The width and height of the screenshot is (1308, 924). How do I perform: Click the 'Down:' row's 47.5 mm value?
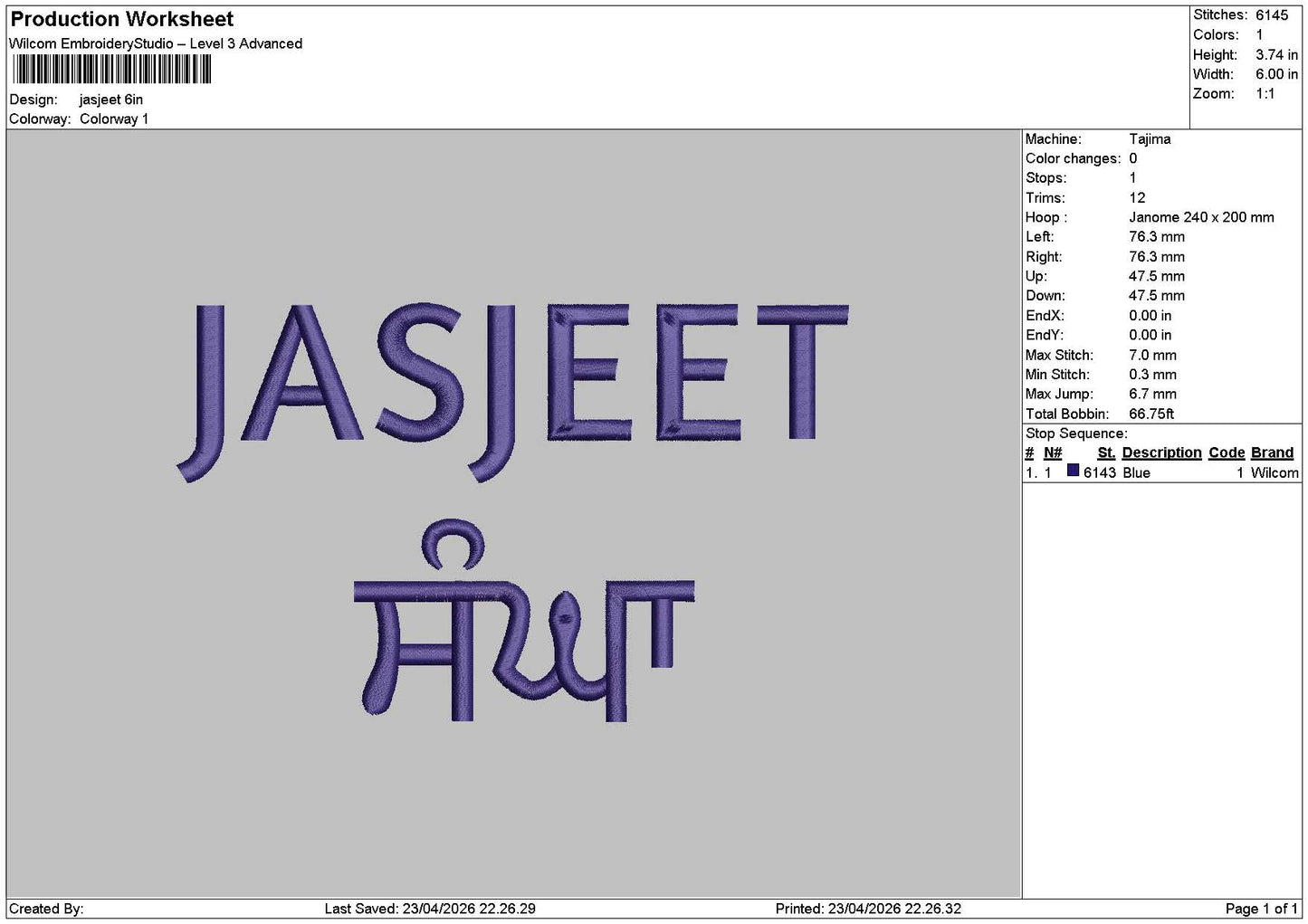click(x=1157, y=296)
